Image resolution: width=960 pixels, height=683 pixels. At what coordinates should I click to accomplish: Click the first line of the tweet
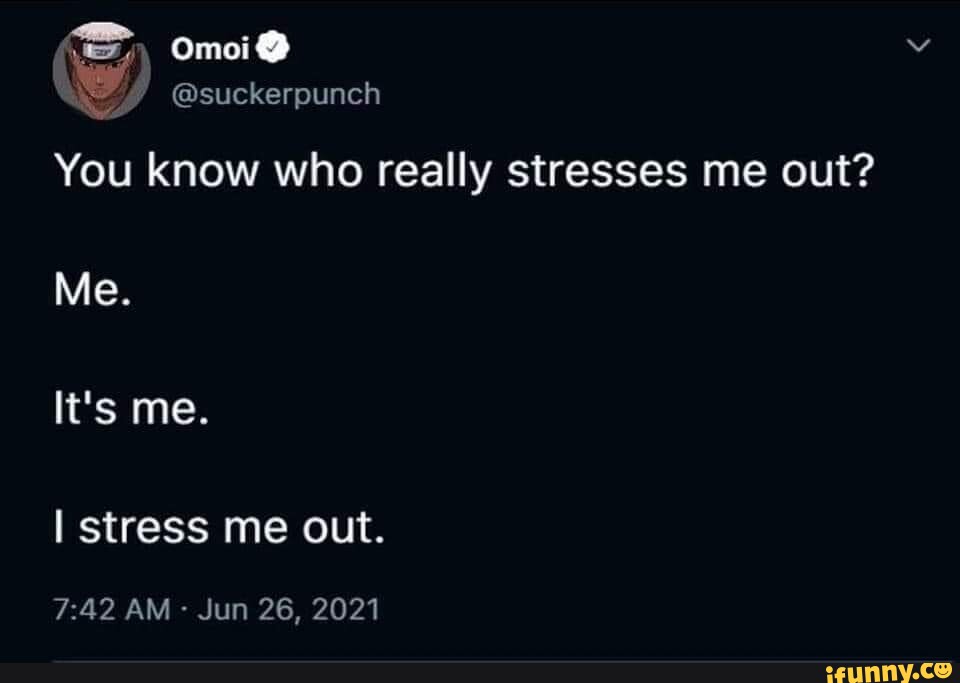[x=464, y=174]
